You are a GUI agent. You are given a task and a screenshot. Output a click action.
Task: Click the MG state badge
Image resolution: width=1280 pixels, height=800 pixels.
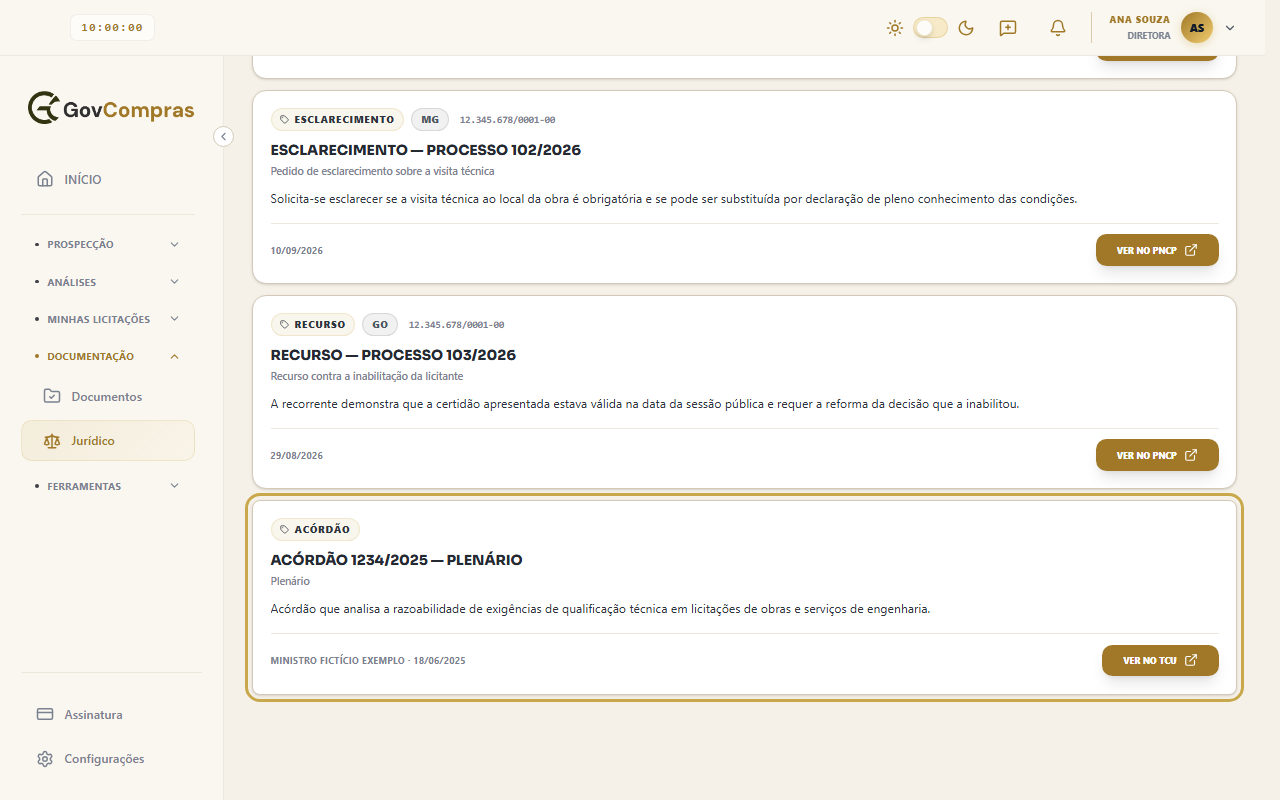tap(430, 120)
